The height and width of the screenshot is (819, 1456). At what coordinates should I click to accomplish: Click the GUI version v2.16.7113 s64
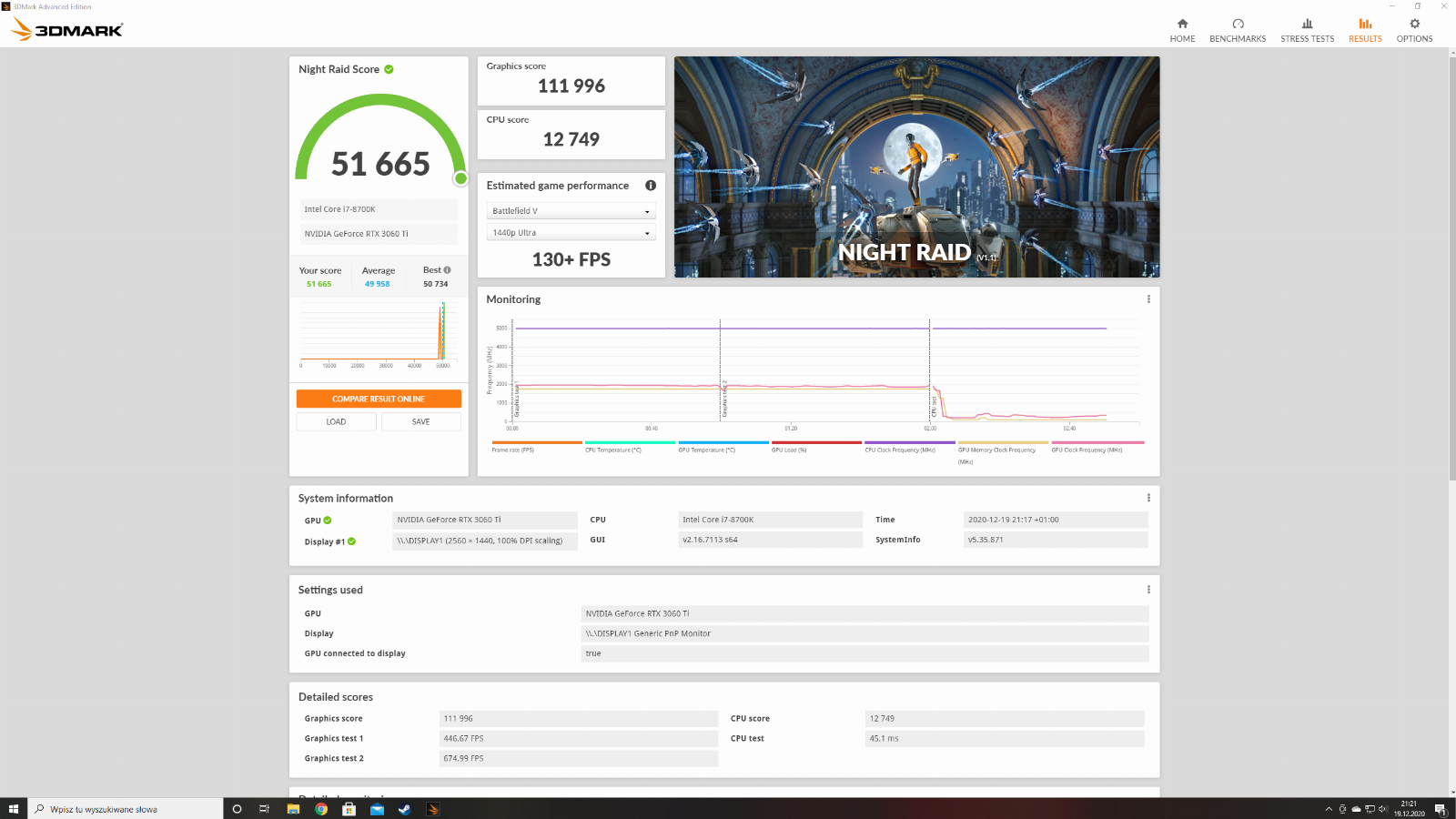point(771,540)
